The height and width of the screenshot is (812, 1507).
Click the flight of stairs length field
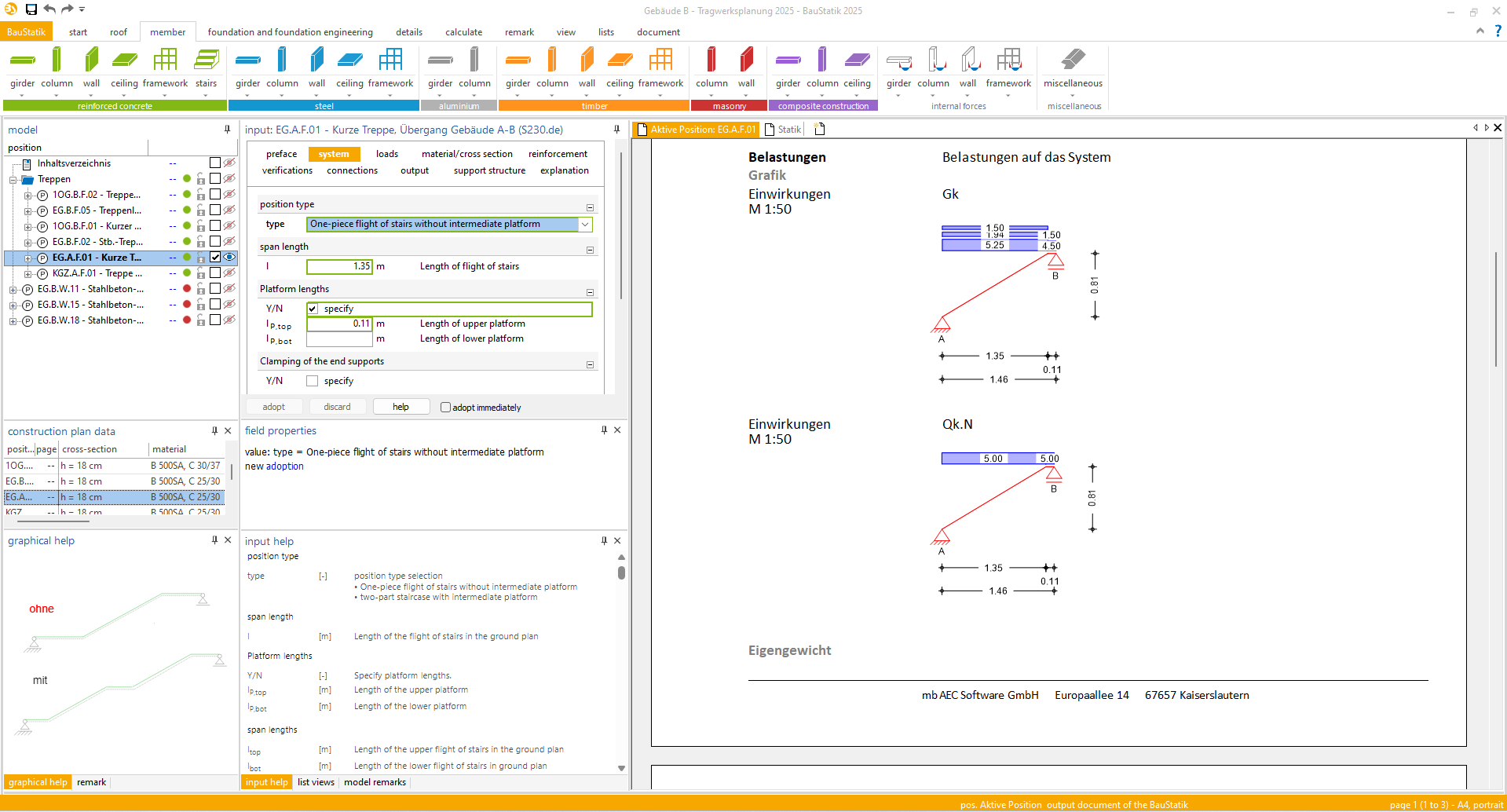point(339,267)
